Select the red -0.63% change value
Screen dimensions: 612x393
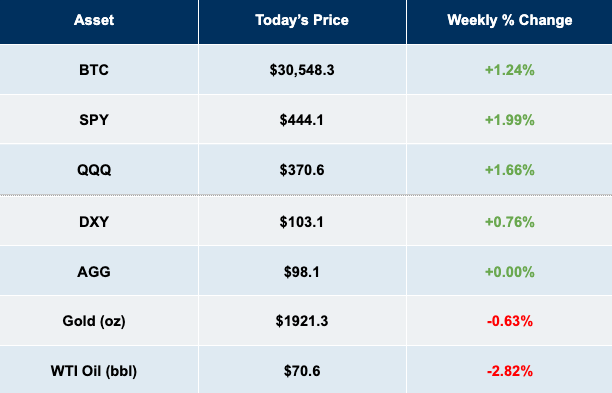click(509, 321)
